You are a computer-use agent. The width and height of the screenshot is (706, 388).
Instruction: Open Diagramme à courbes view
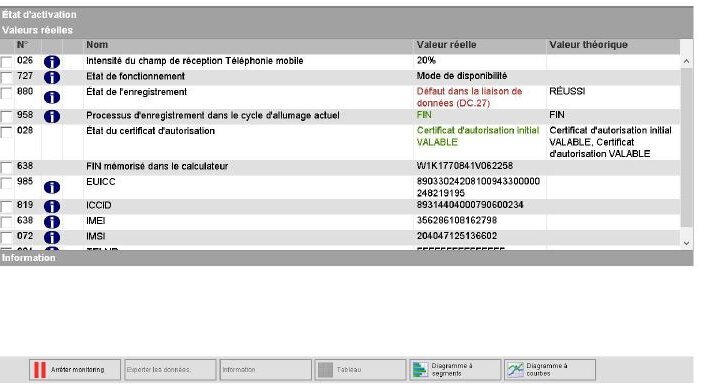pos(550,370)
